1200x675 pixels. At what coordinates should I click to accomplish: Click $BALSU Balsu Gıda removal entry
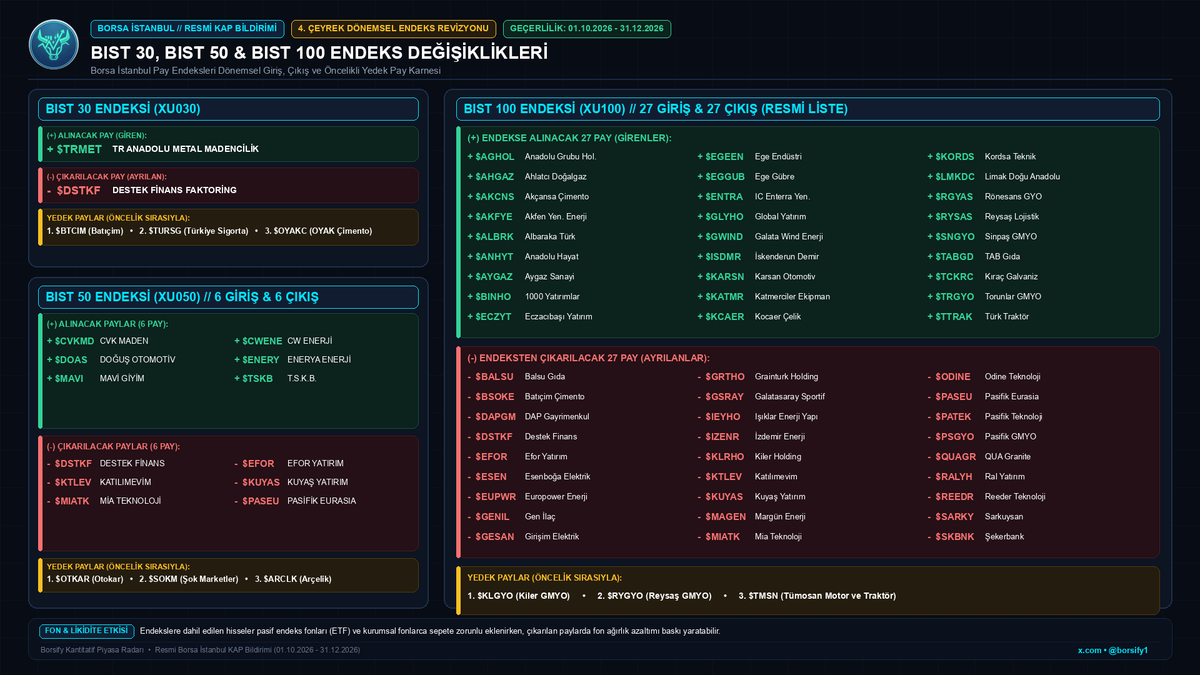516,377
